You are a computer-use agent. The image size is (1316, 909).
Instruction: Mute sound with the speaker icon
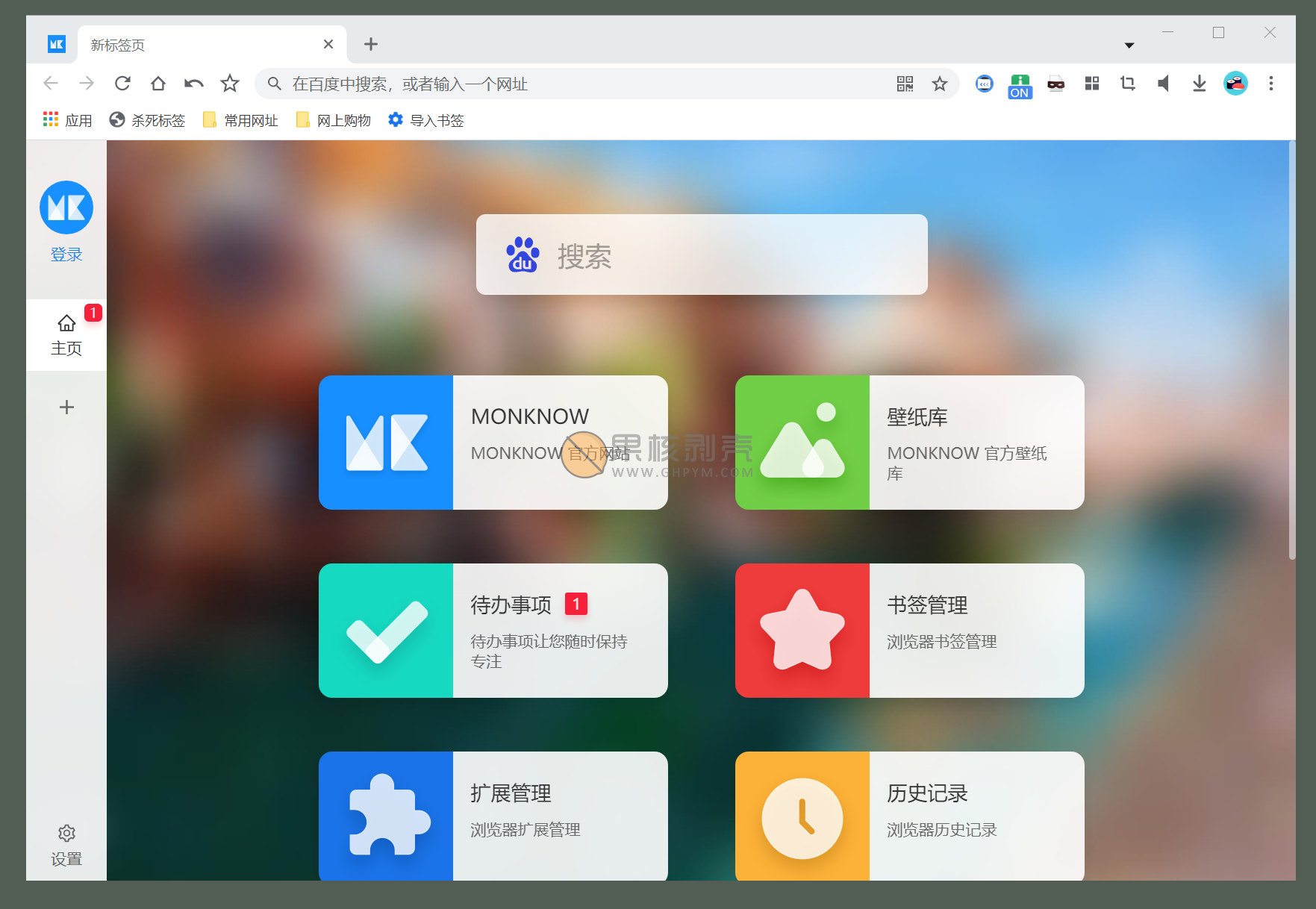[1163, 84]
